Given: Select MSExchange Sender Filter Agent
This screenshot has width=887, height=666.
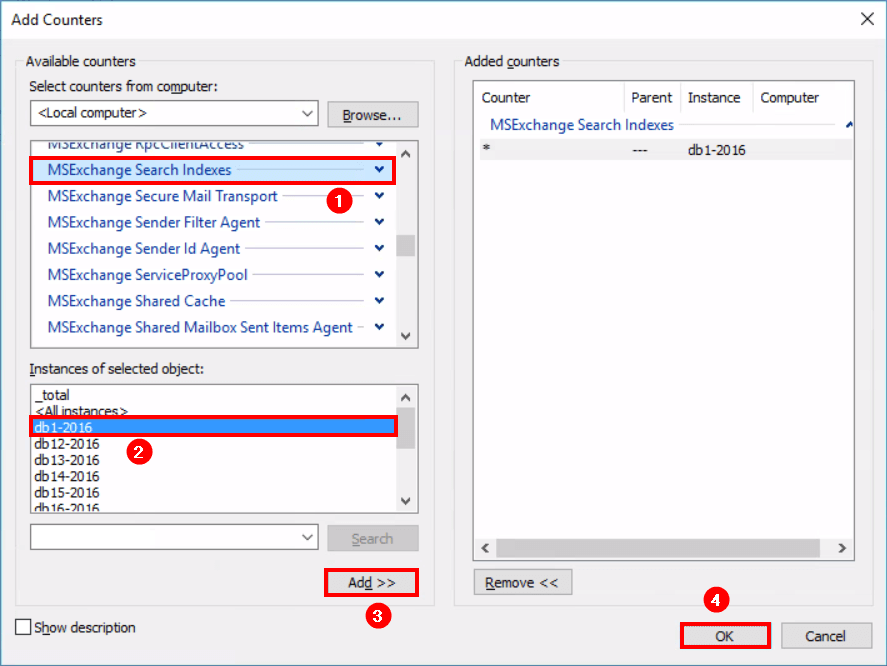Looking at the screenshot, I should point(153,222).
